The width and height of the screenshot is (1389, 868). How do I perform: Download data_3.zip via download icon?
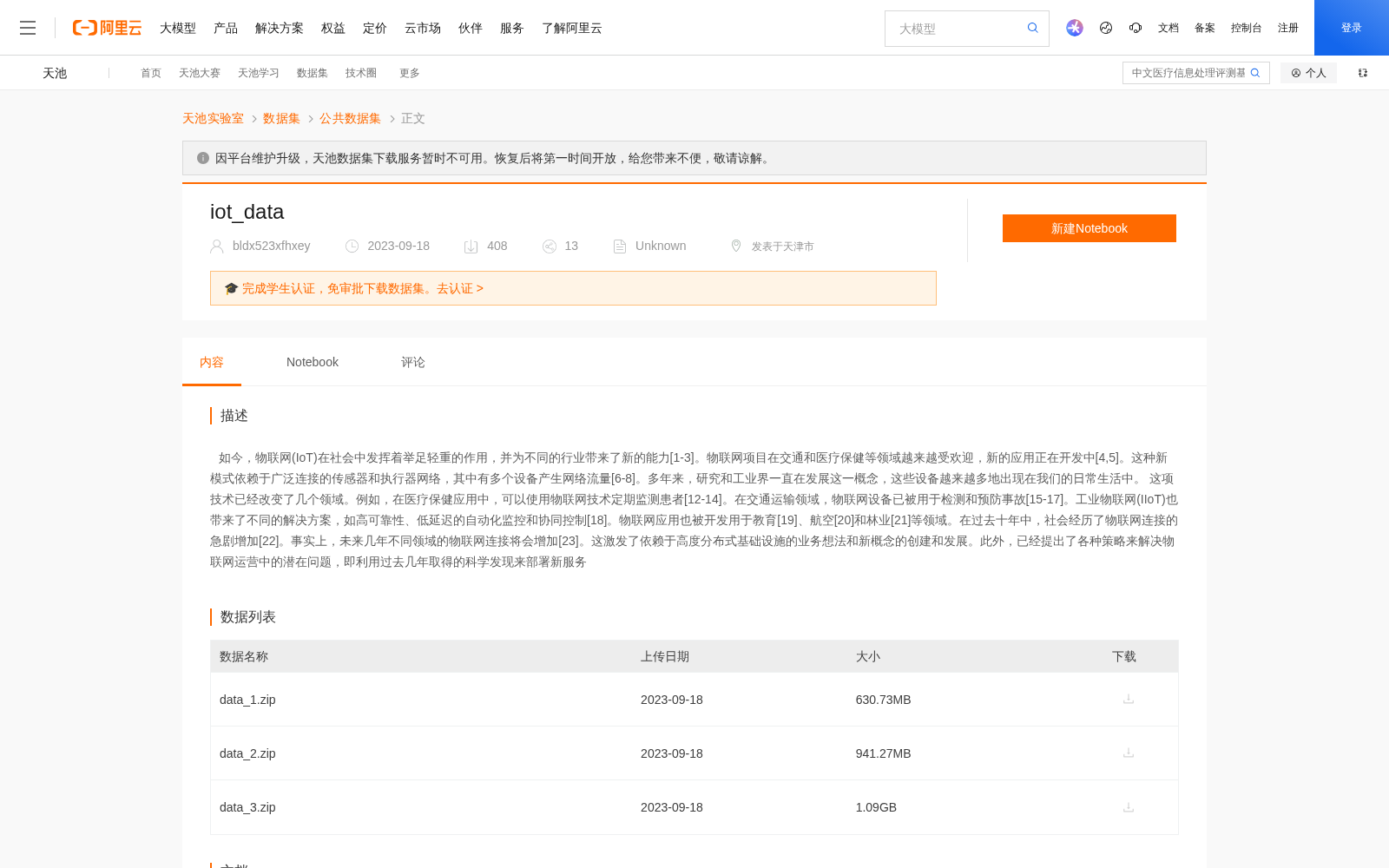tap(1129, 807)
